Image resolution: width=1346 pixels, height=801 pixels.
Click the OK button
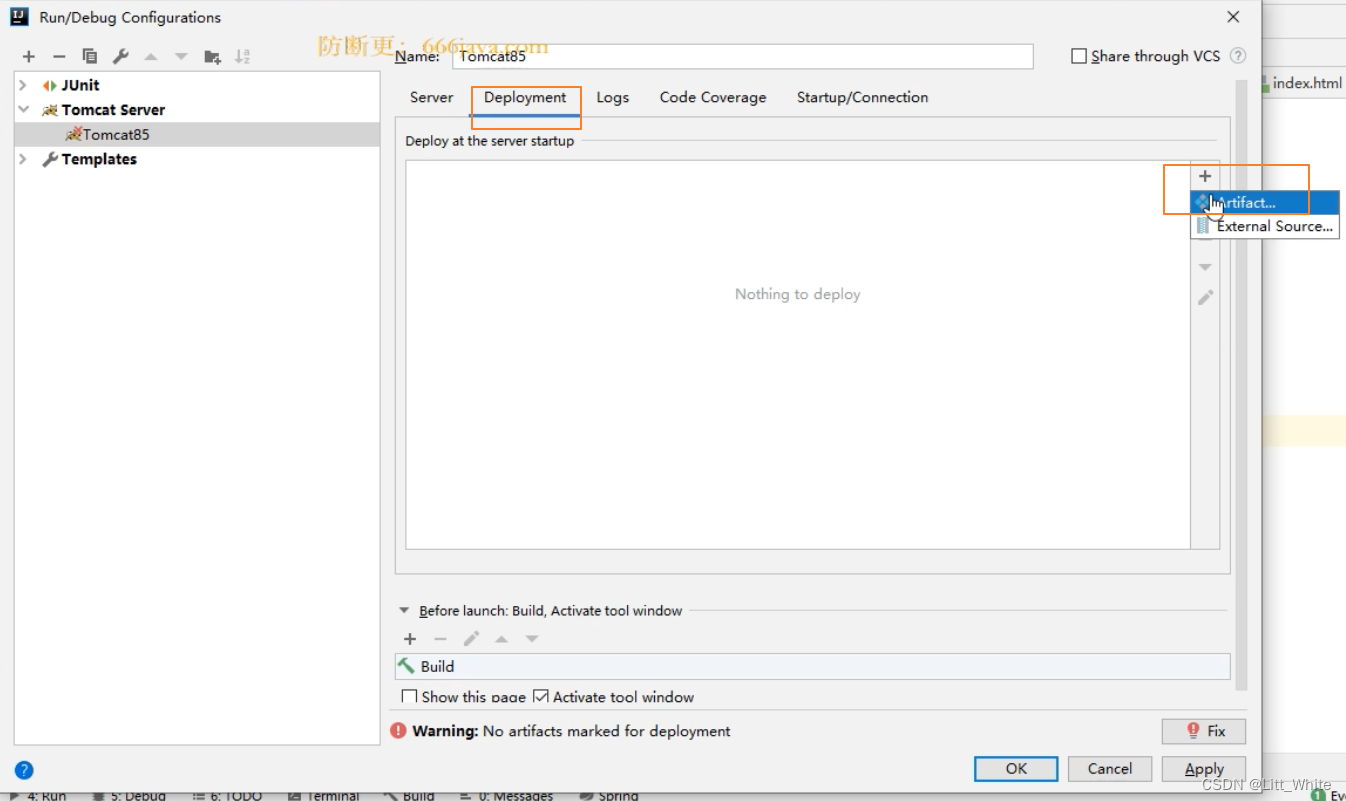pyautogui.click(x=1016, y=768)
